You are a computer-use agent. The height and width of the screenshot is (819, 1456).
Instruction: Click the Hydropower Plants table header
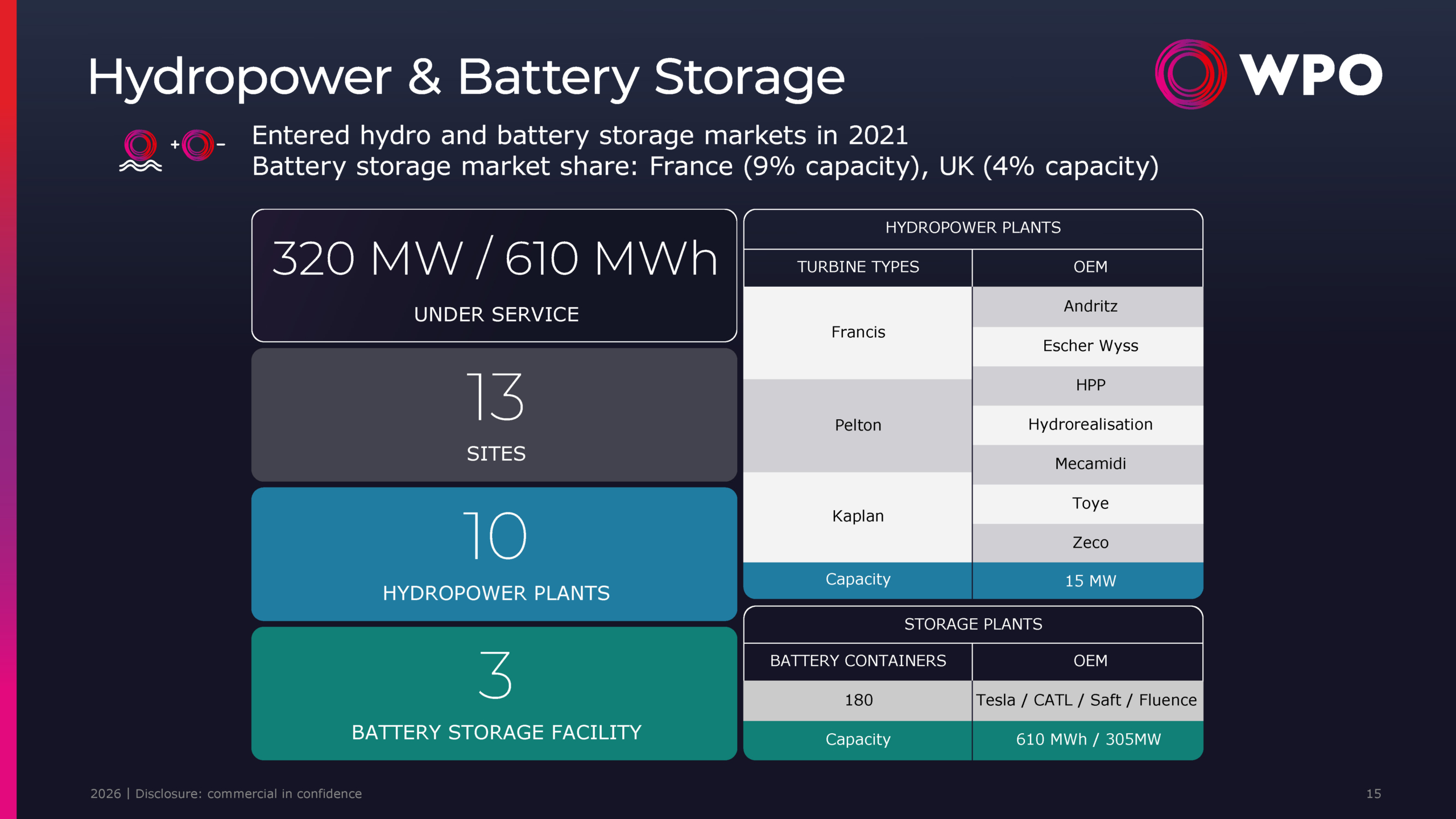point(973,228)
